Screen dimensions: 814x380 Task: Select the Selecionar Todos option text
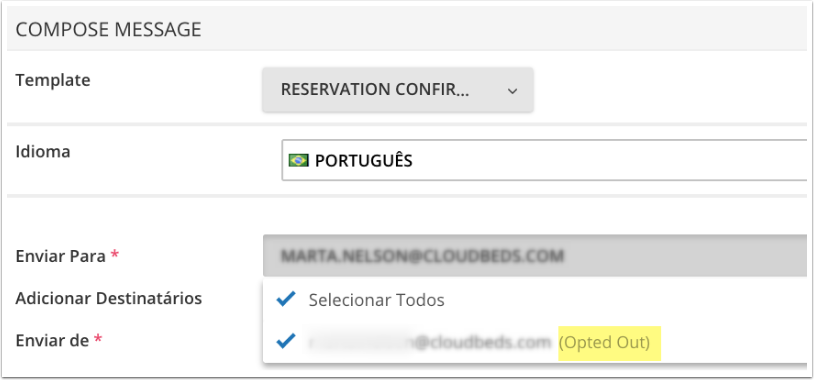[376, 300]
